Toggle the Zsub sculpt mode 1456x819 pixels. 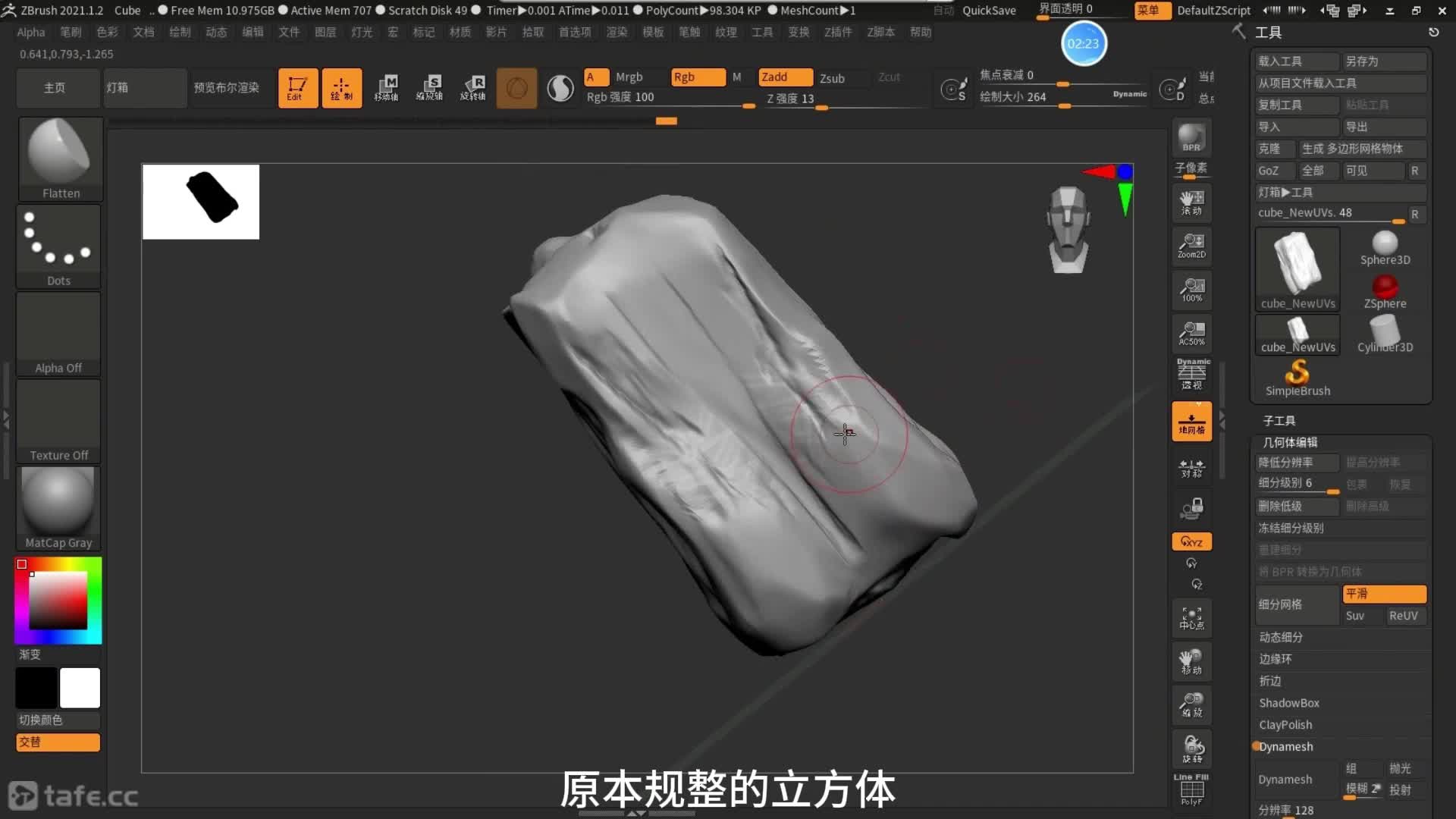click(832, 78)
